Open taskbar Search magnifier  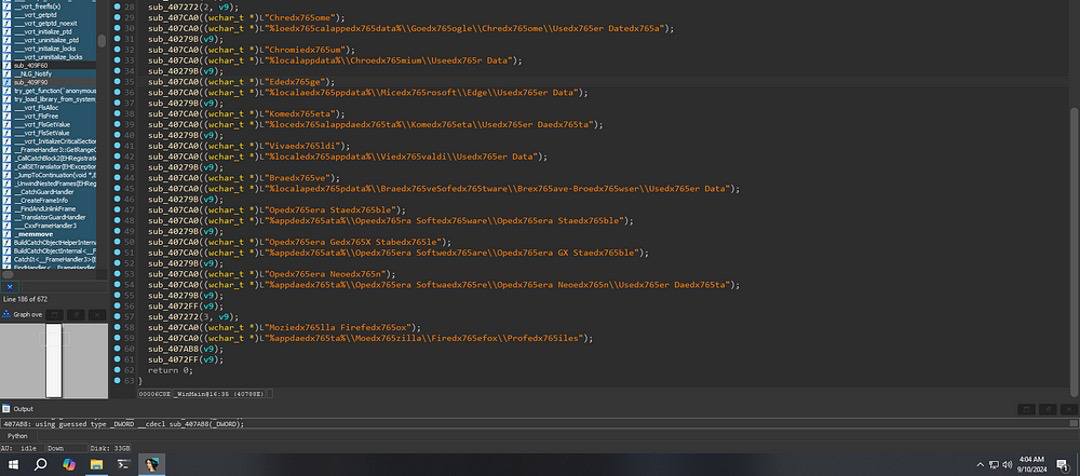41,464
